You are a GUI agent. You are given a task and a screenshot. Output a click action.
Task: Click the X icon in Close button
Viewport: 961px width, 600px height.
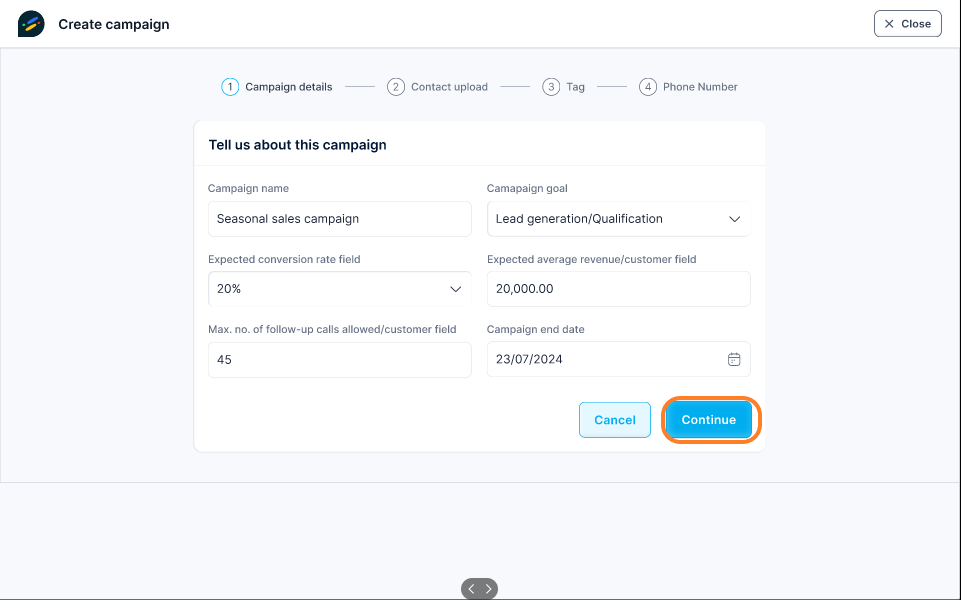point(889,24)
